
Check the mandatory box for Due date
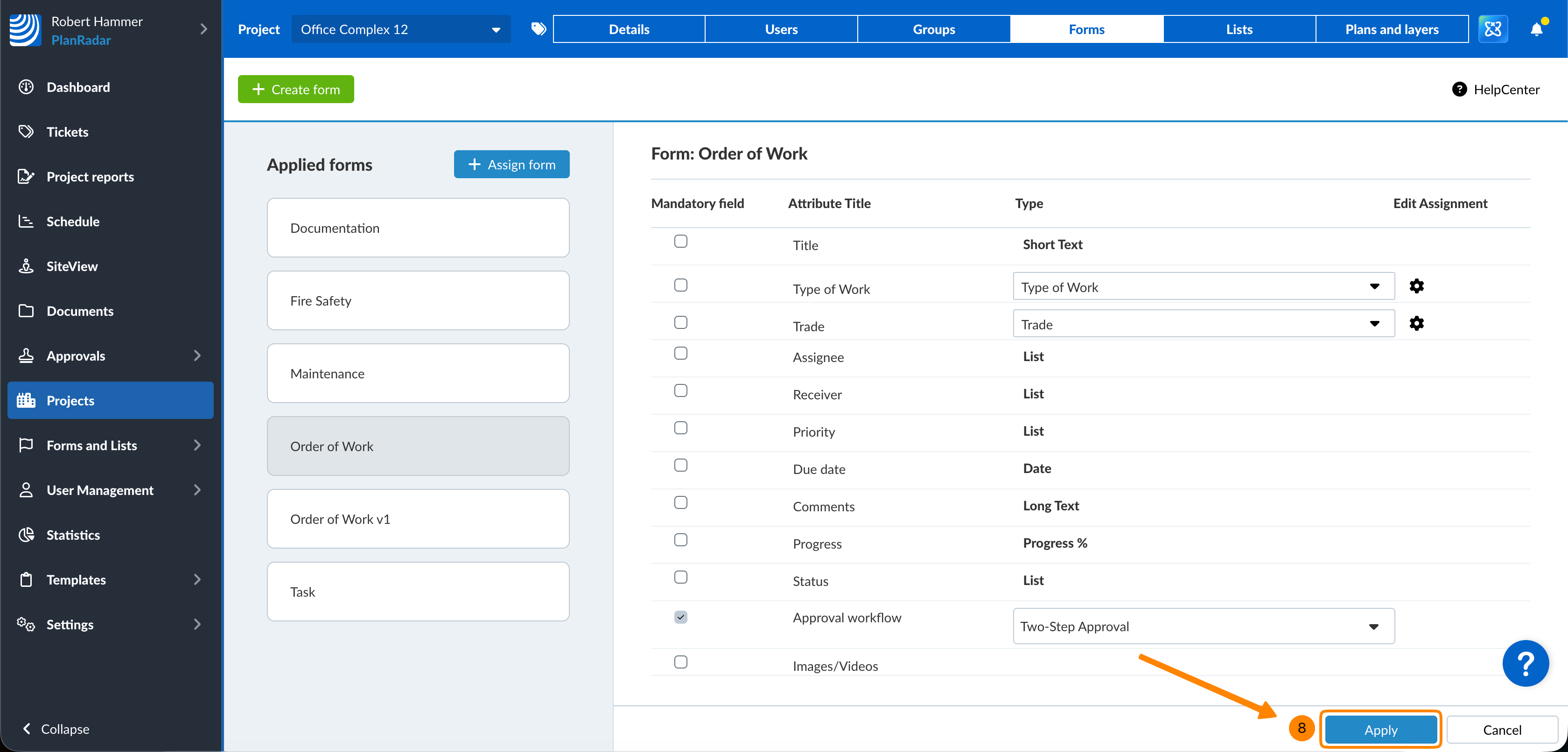680,466
